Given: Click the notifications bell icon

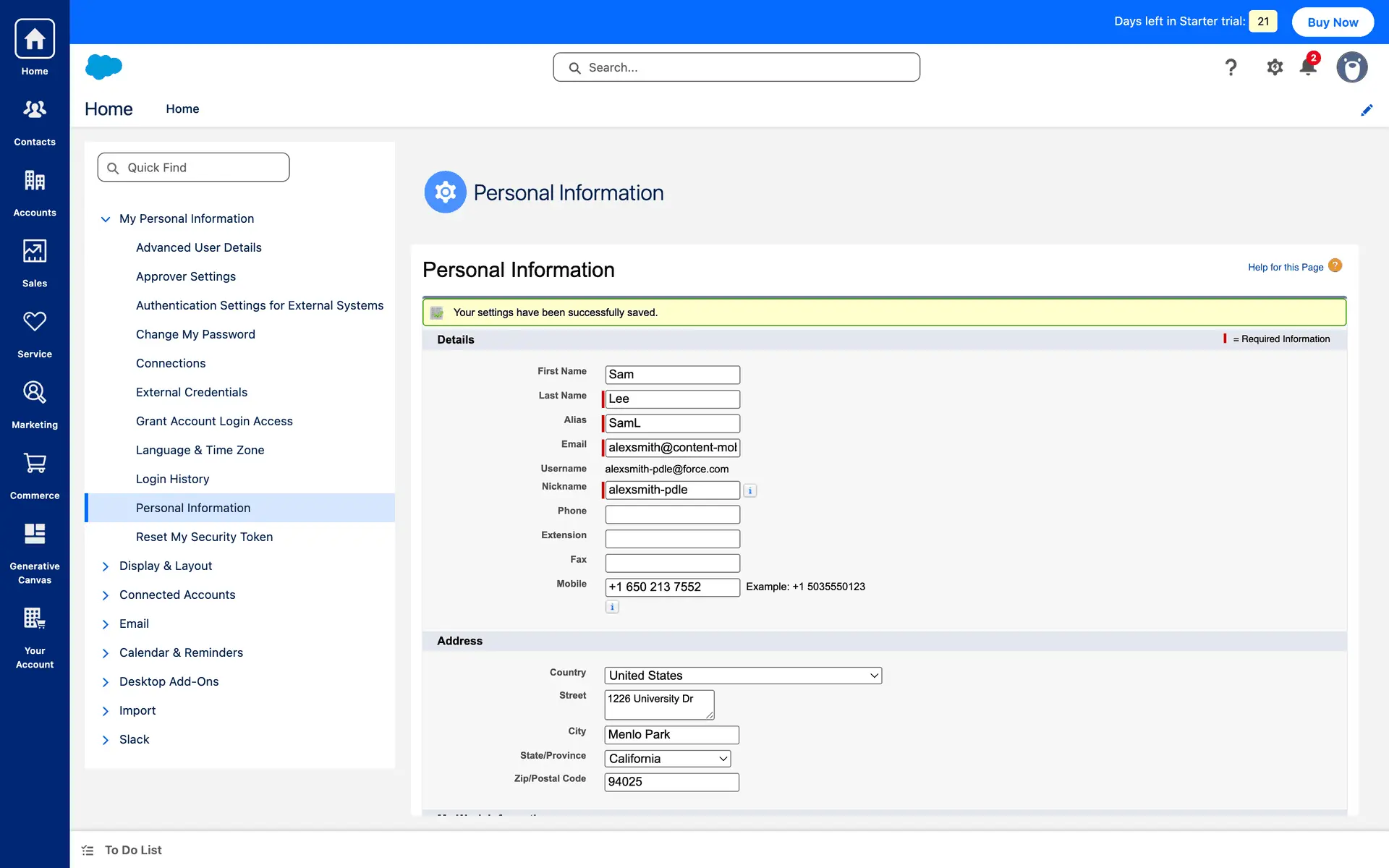Looking at the screenshot, I should tap(1308, 67).
